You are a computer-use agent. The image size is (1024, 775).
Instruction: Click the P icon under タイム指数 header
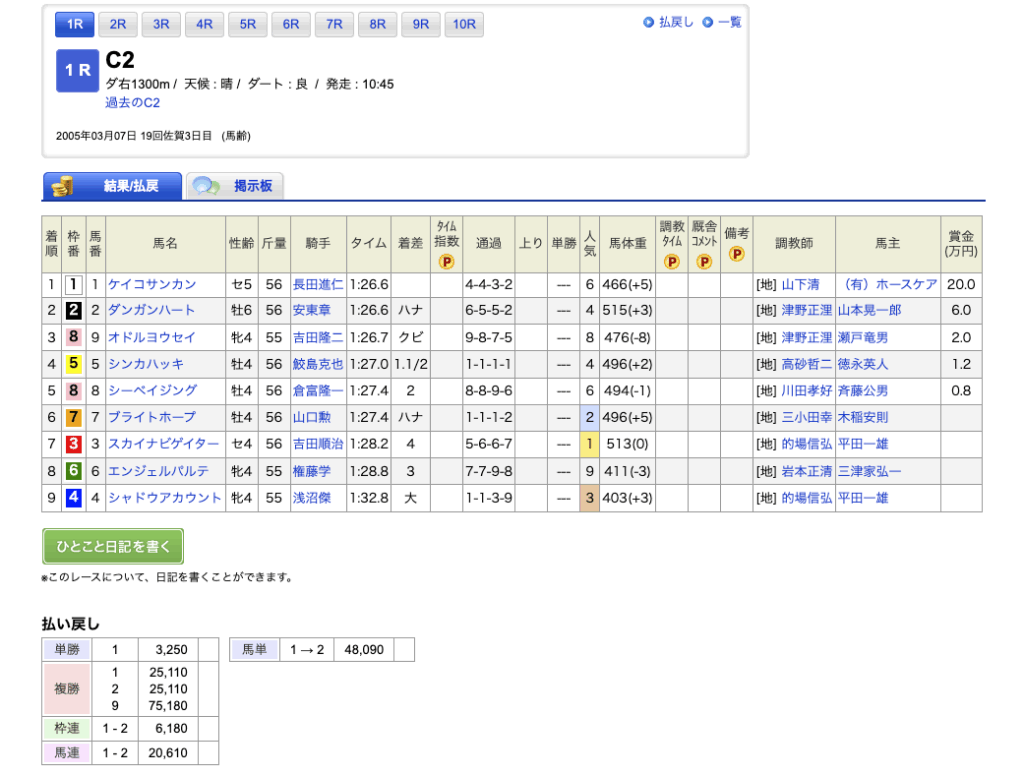pos(447,262)
